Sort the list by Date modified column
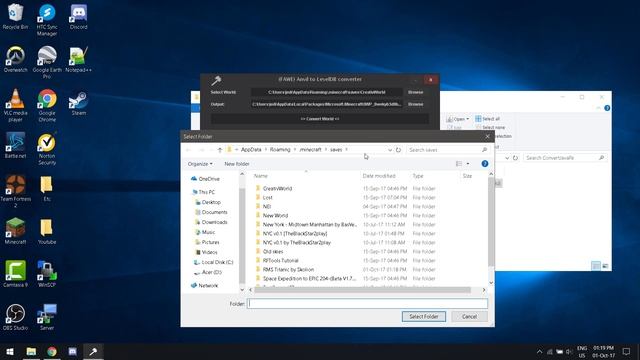 (x=379, y=176)
